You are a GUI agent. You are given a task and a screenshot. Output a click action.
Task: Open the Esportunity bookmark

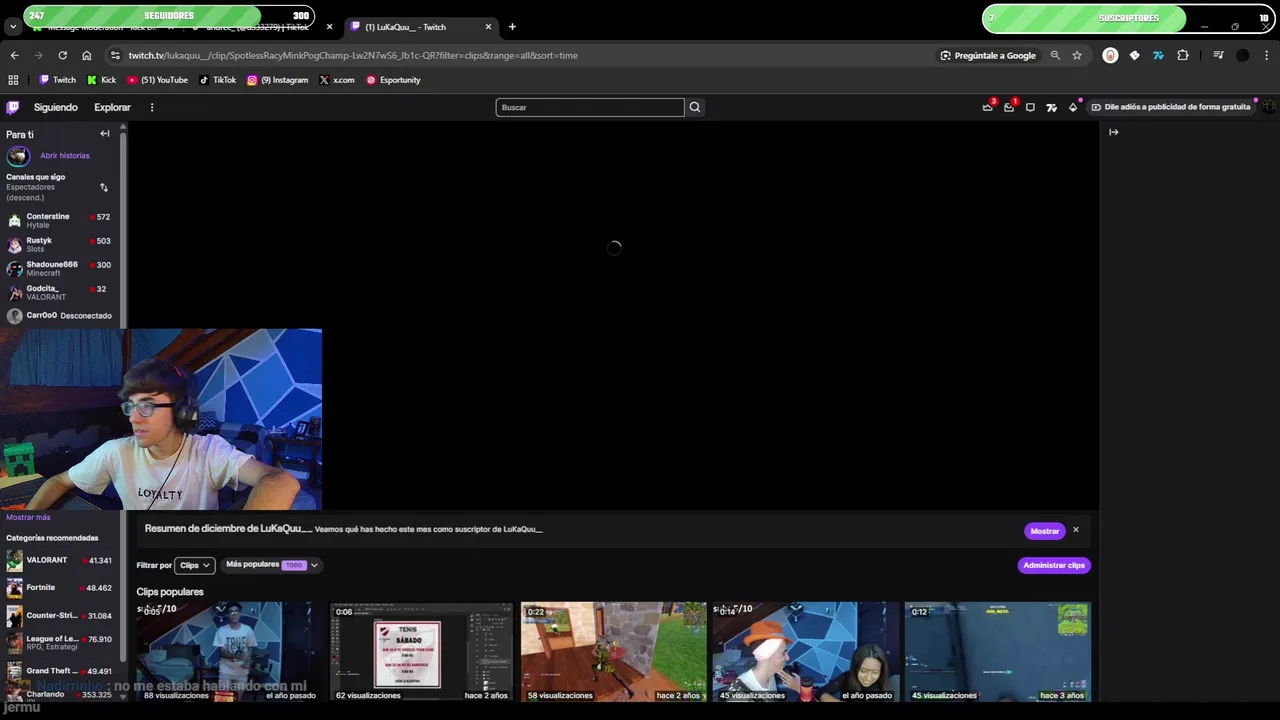click(393, 80)
